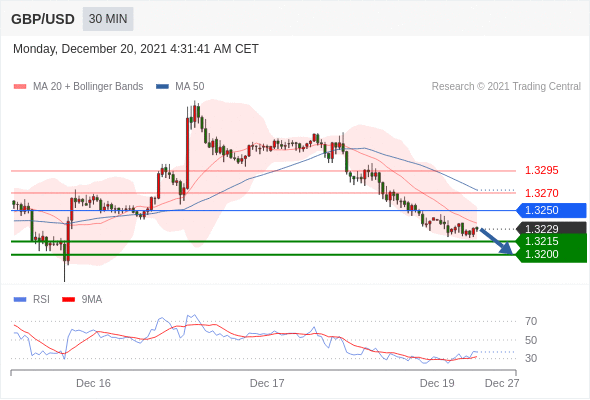590x400 pixels.
Task: Click the RSI 50 level label
Action: (531, 340)
